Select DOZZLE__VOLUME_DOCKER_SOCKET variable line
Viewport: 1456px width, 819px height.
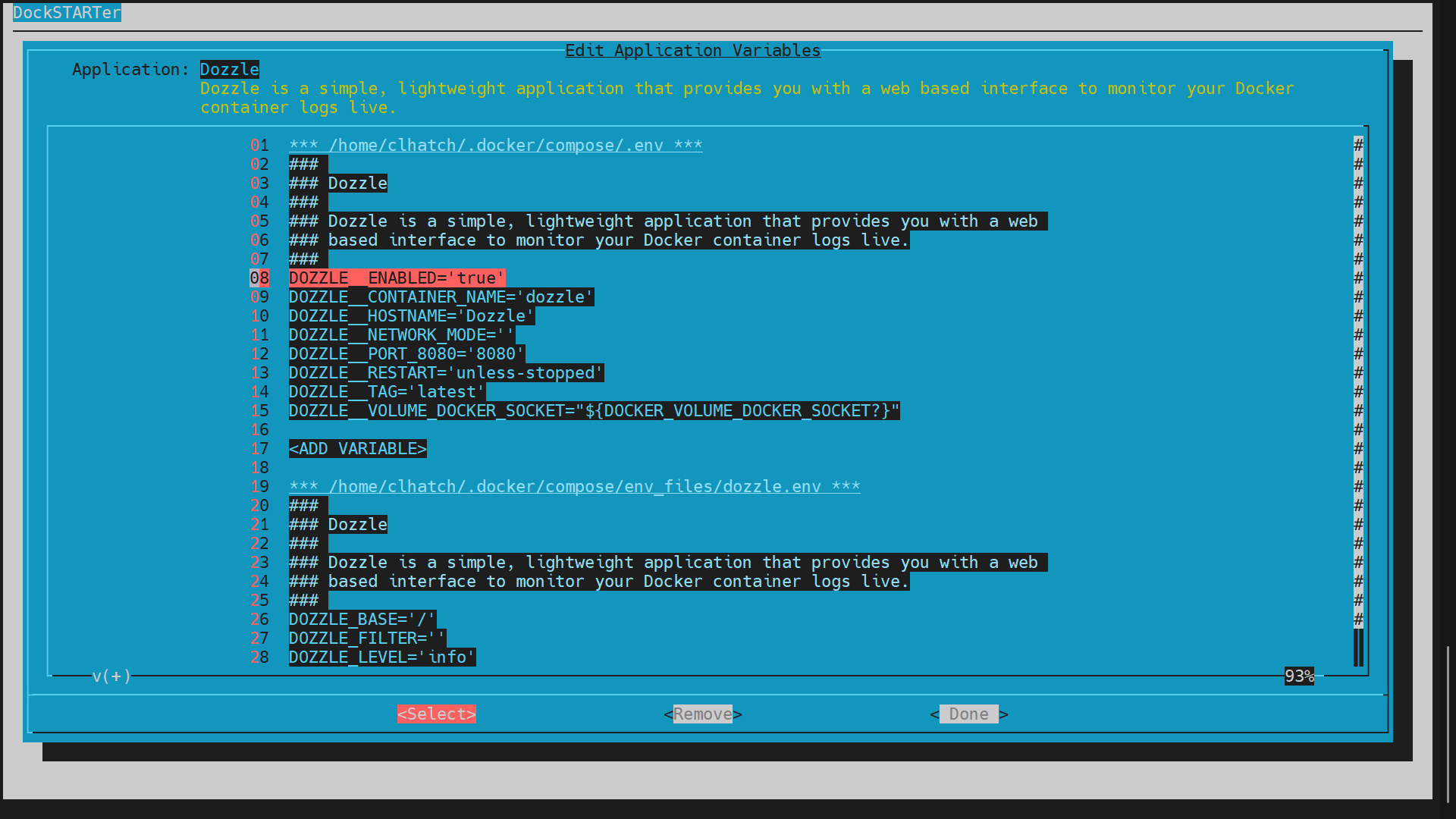pos(595,410)
